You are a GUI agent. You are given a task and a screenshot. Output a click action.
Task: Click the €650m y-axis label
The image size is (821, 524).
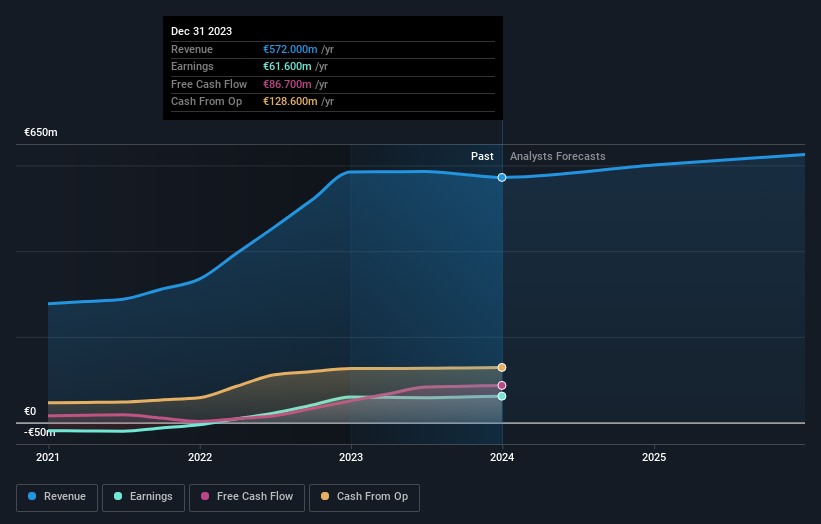pyautogui.click(x=41, y=132)
